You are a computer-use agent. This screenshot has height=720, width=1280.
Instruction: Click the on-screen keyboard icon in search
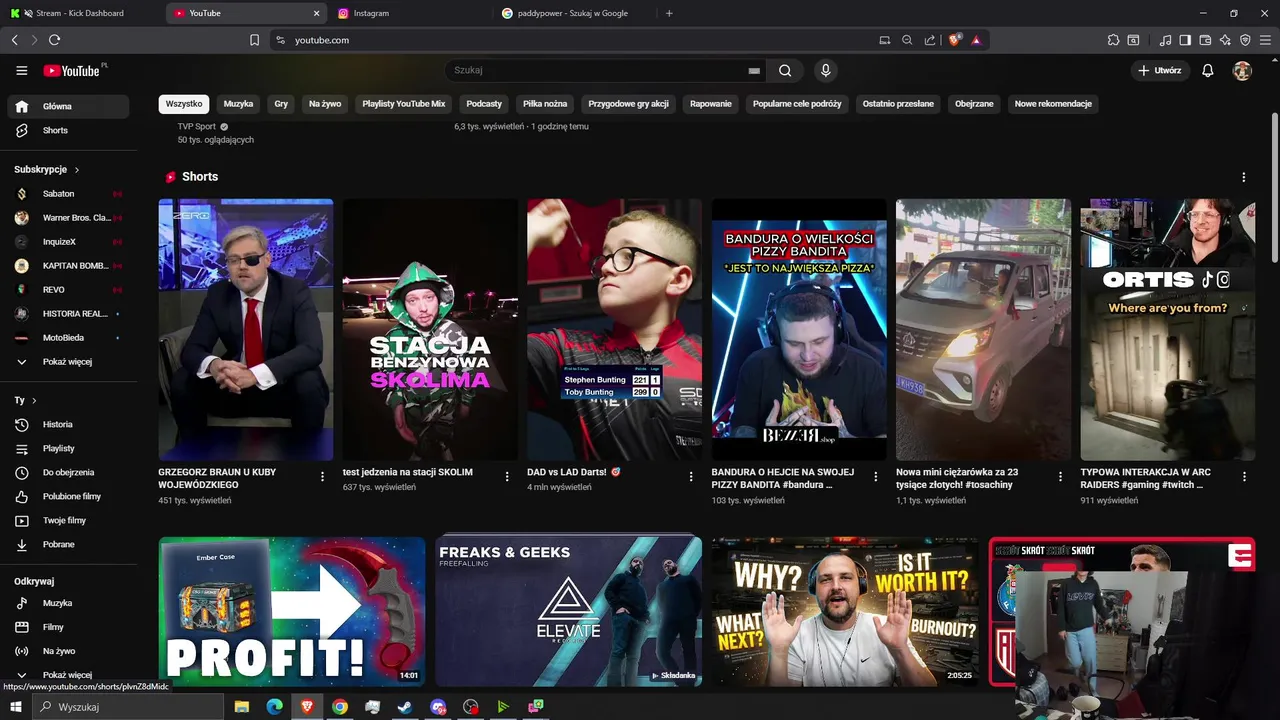click(754, 71)
